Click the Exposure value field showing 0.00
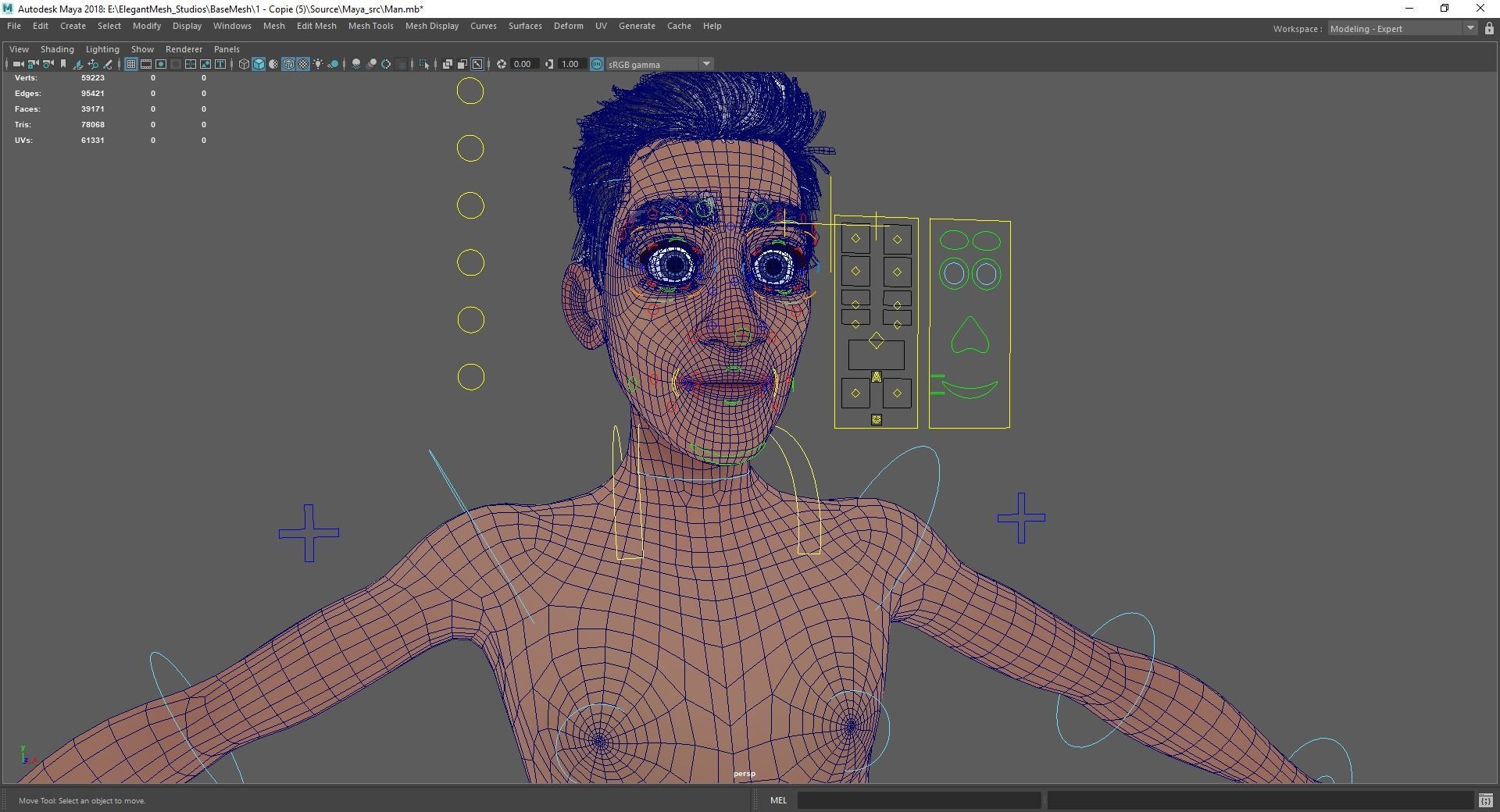Viewport: 1500px width, 812px height. pos(524,64)
